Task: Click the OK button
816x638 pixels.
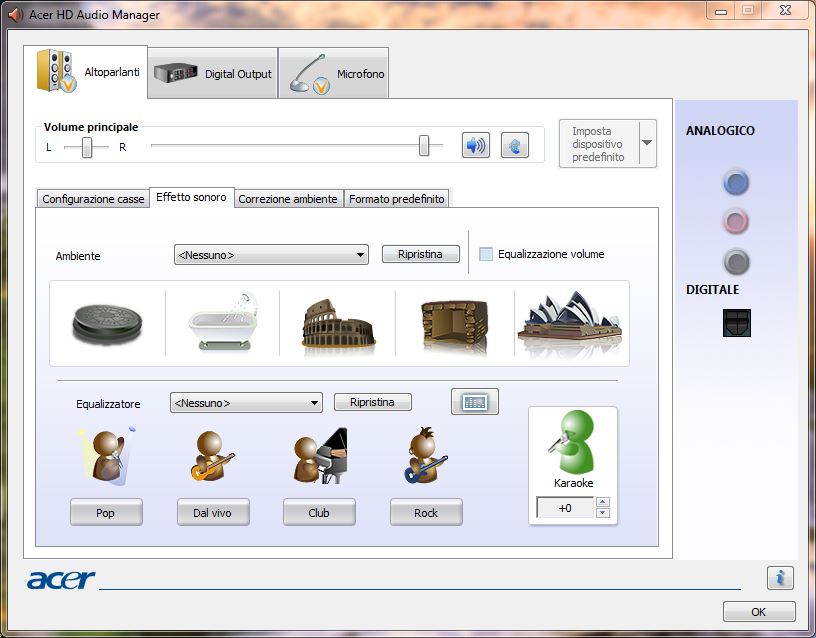Action: click(759, 611)
